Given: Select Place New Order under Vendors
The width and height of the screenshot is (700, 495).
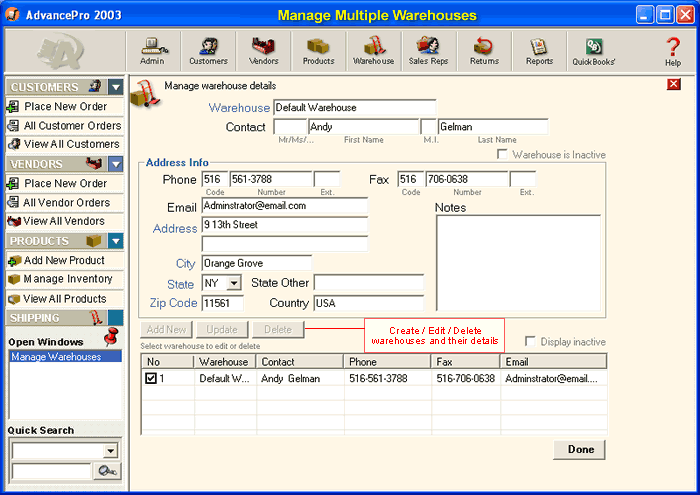Looking at the screenshot, I should (65, 183).
